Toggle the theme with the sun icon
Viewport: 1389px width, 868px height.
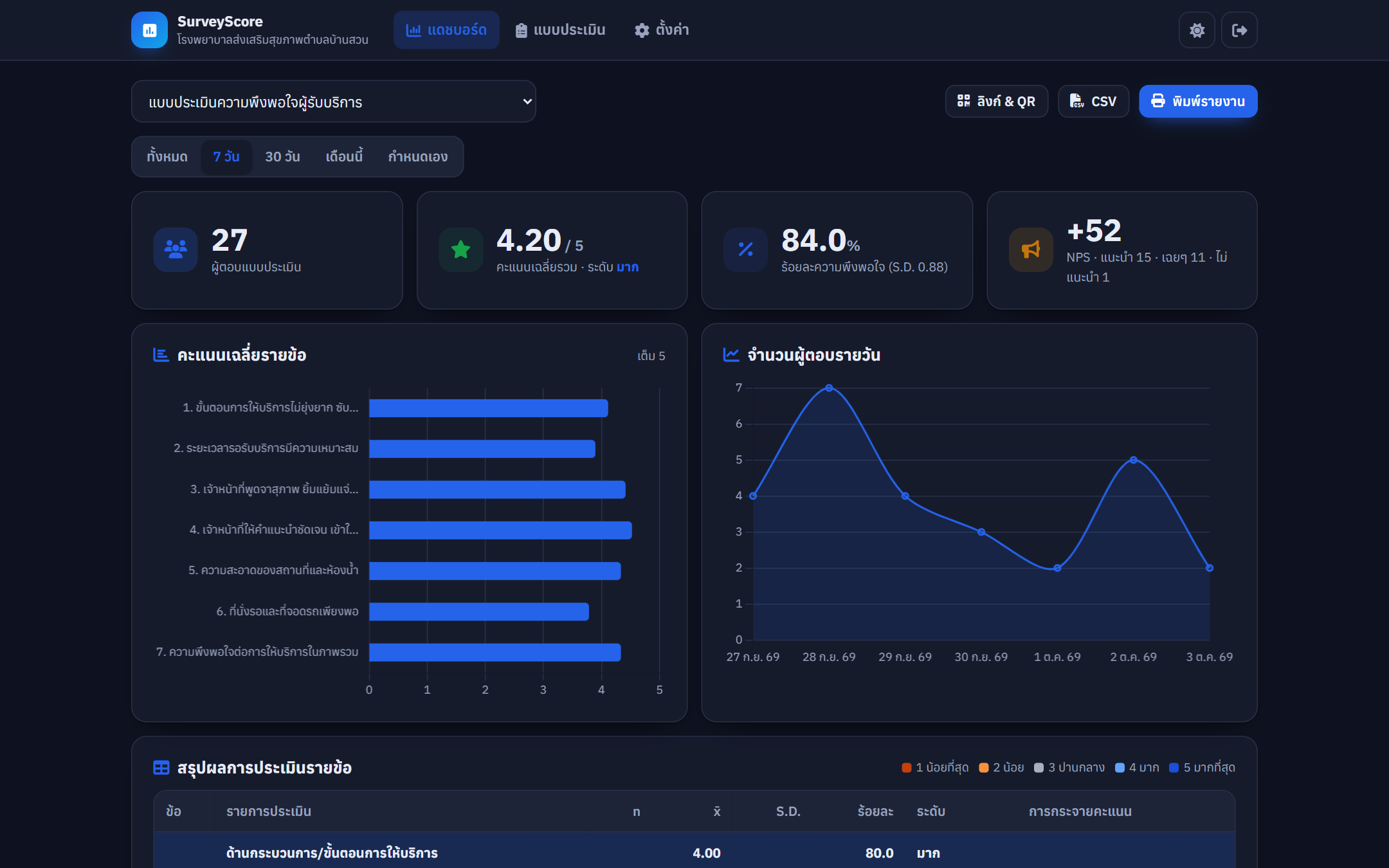(x=1197, y=30)
